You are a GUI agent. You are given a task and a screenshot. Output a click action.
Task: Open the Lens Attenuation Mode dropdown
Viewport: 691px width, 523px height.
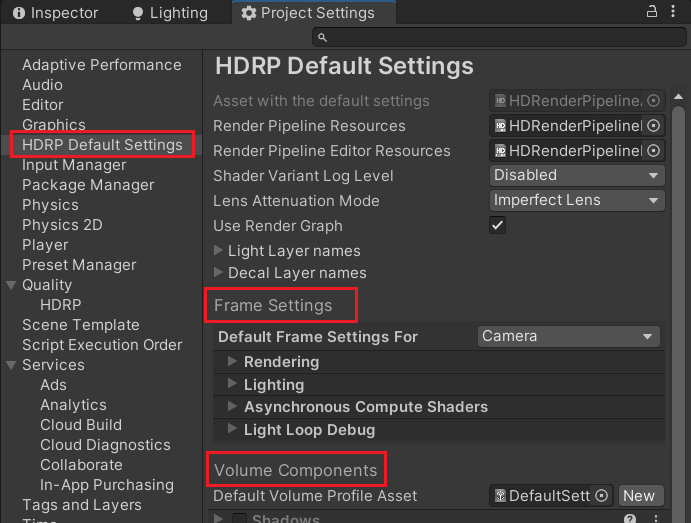(x=577, y=200)
